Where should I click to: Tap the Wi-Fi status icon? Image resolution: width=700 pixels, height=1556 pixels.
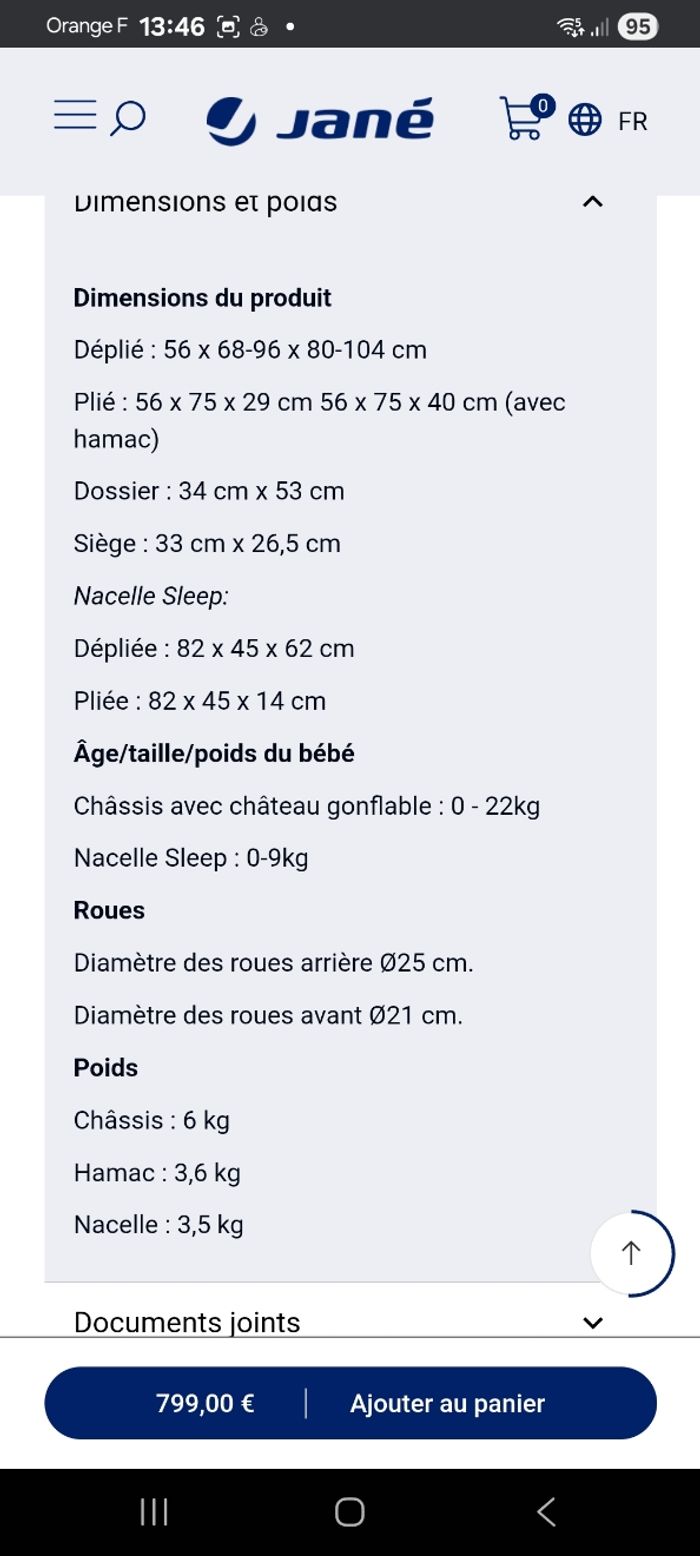click(x=570, y=27)
